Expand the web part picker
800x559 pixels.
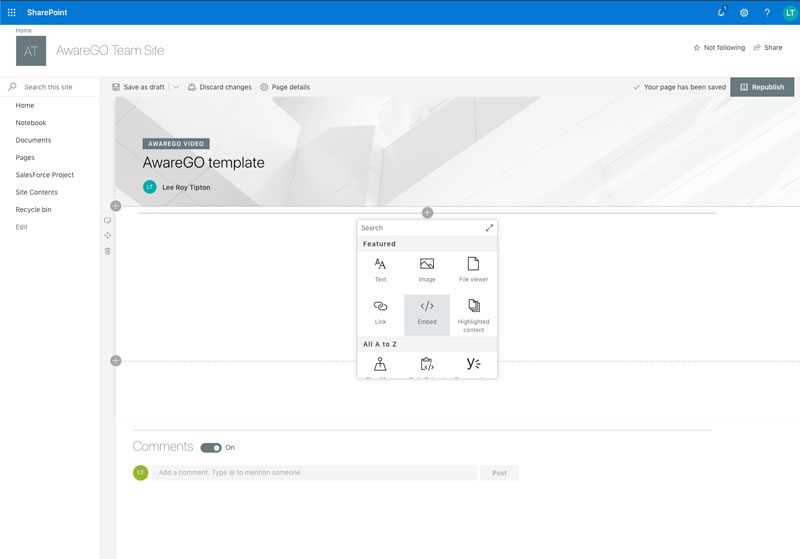click(x=489, y=228)
